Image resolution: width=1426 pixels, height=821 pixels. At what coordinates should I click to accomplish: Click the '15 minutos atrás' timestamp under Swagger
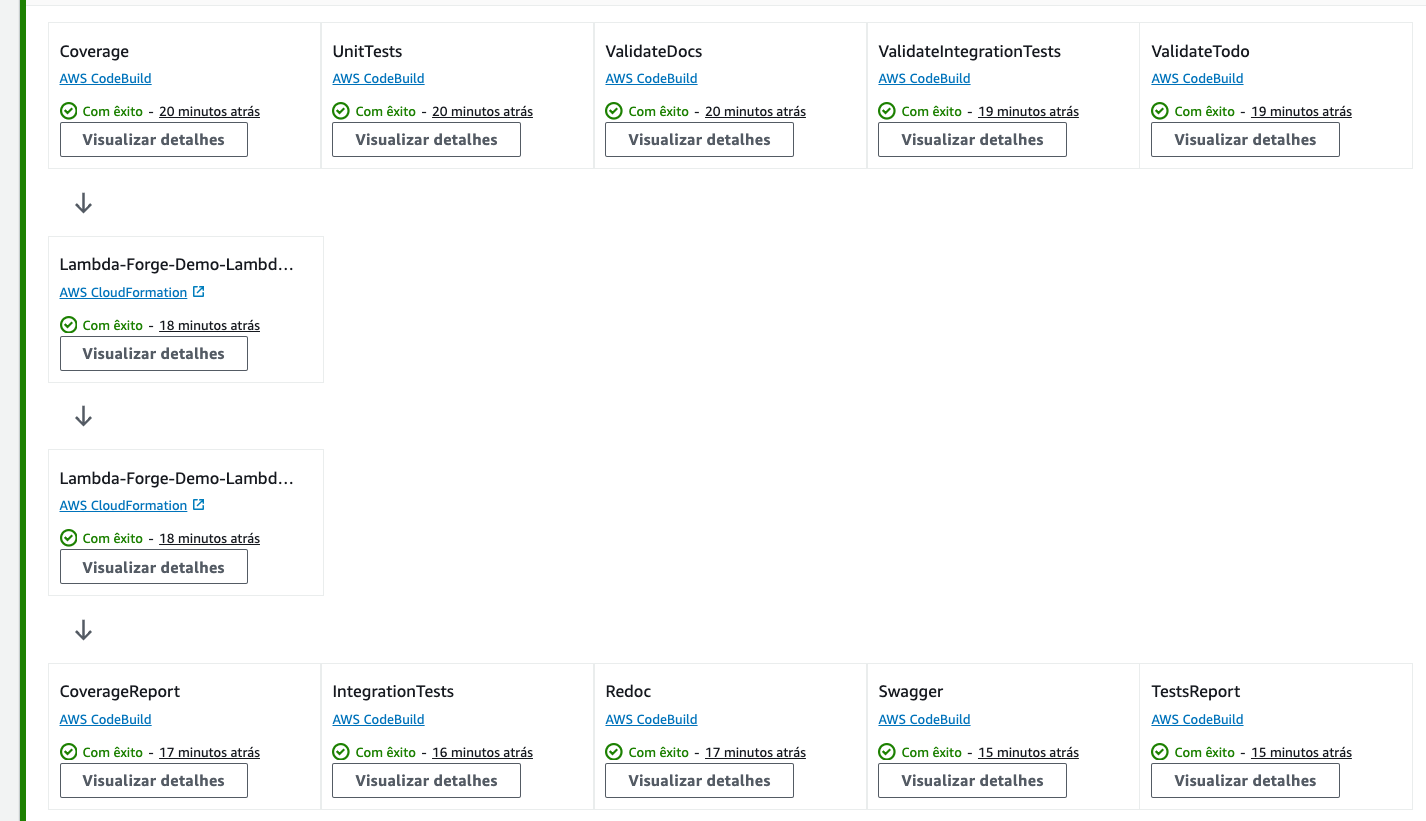coord(1028,753)
